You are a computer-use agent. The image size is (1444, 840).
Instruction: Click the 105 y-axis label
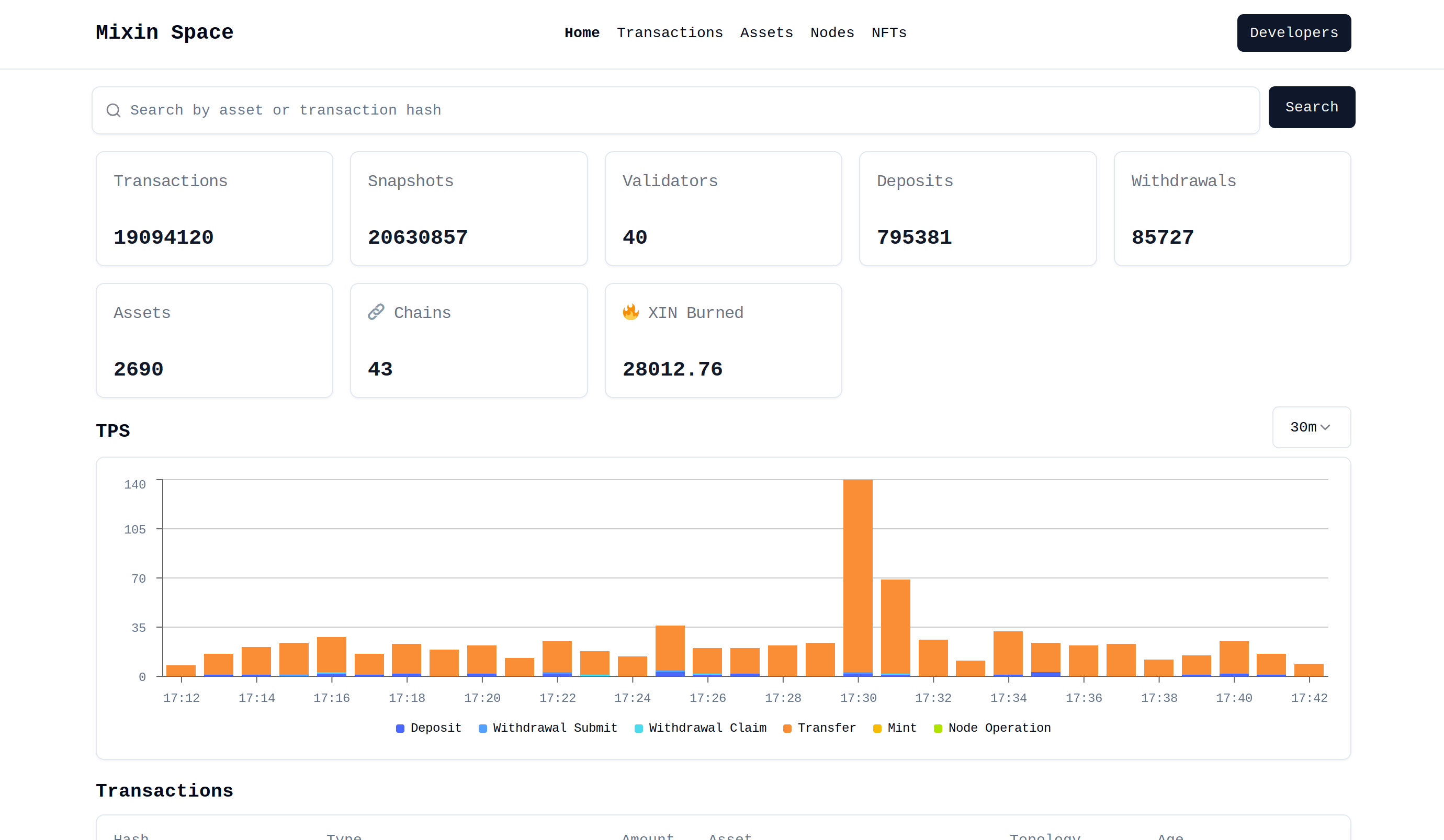(x=134, y=529)
